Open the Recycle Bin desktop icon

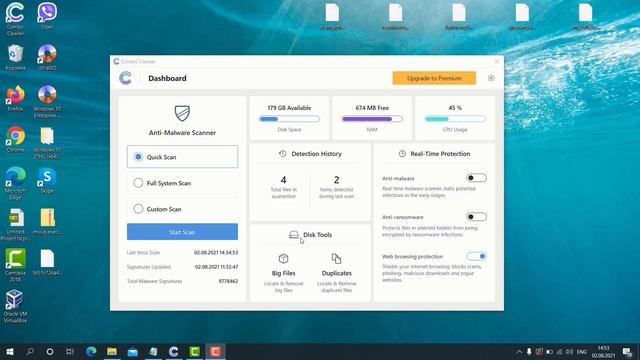pyautogui.click(x=15, y=57)
